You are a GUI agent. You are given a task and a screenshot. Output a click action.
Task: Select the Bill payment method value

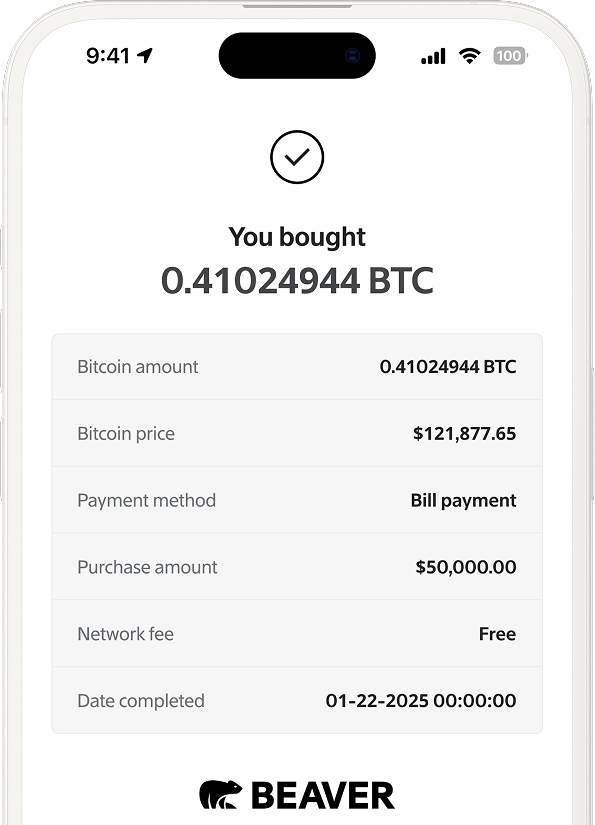[464, 500]
